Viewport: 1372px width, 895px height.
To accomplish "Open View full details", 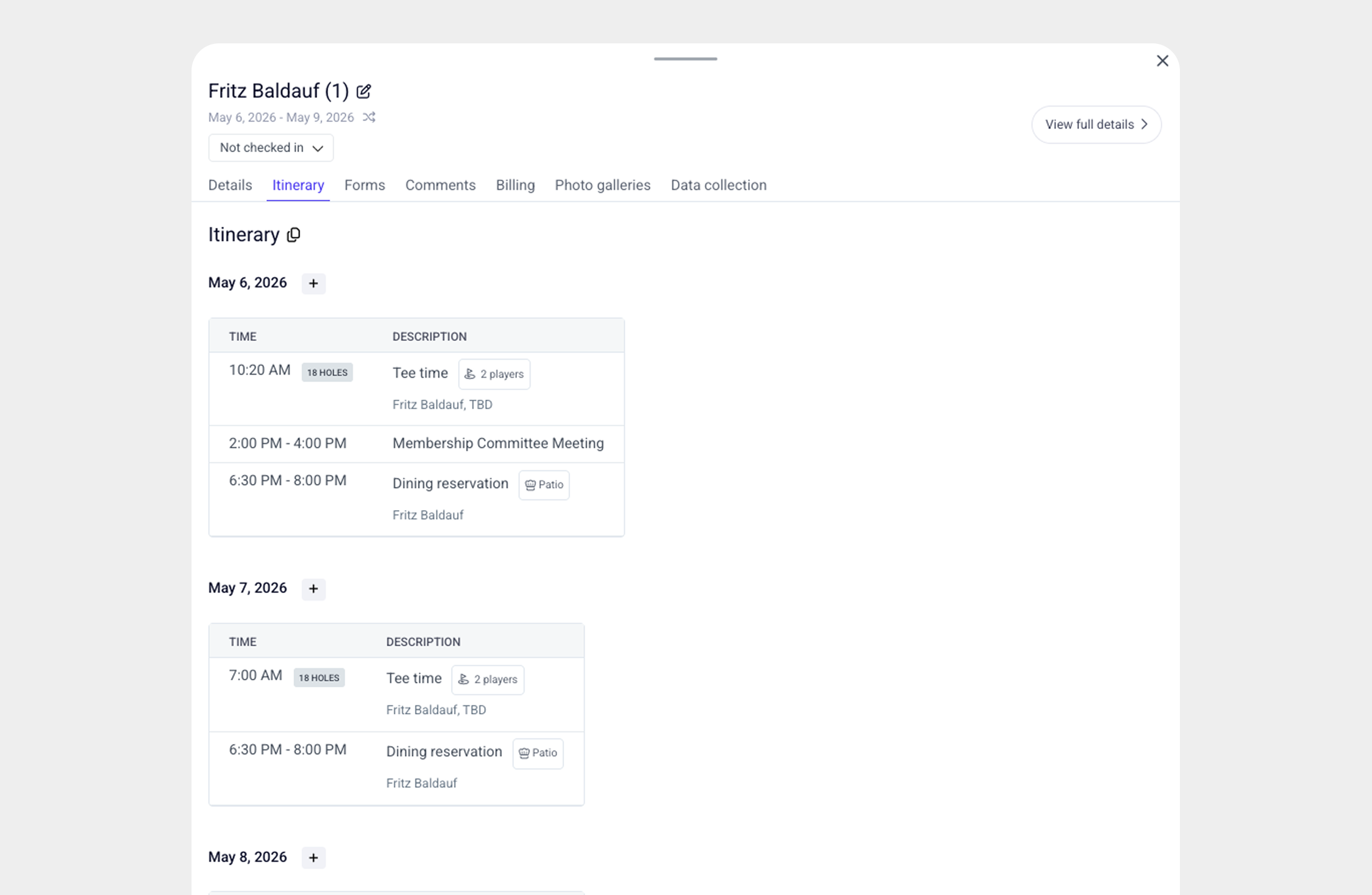I will coord(1095,125).
